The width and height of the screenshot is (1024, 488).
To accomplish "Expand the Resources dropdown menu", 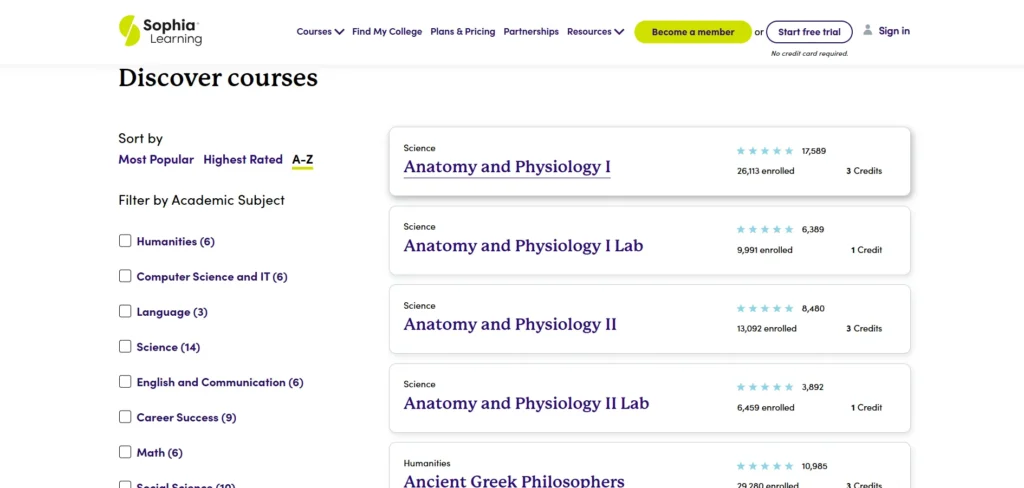I will pyautogui.click(x=589, y=32).
